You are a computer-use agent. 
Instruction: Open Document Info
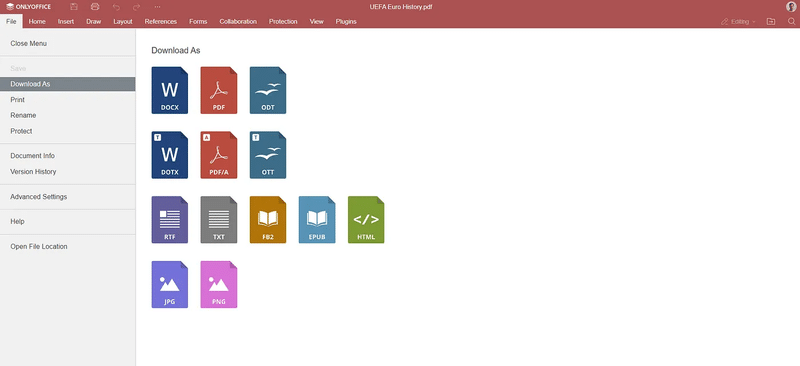click(x=67, y=156)
